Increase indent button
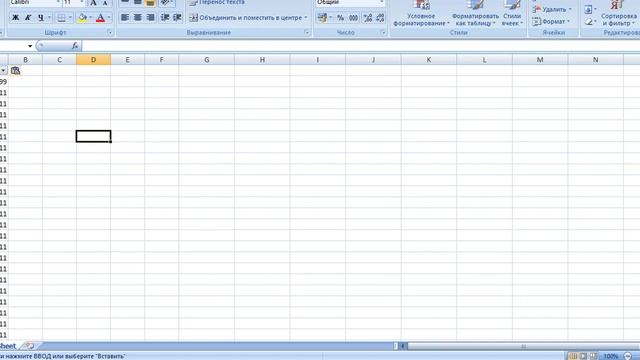The width and height of the screenshot is (640, 360). (177, 18)
